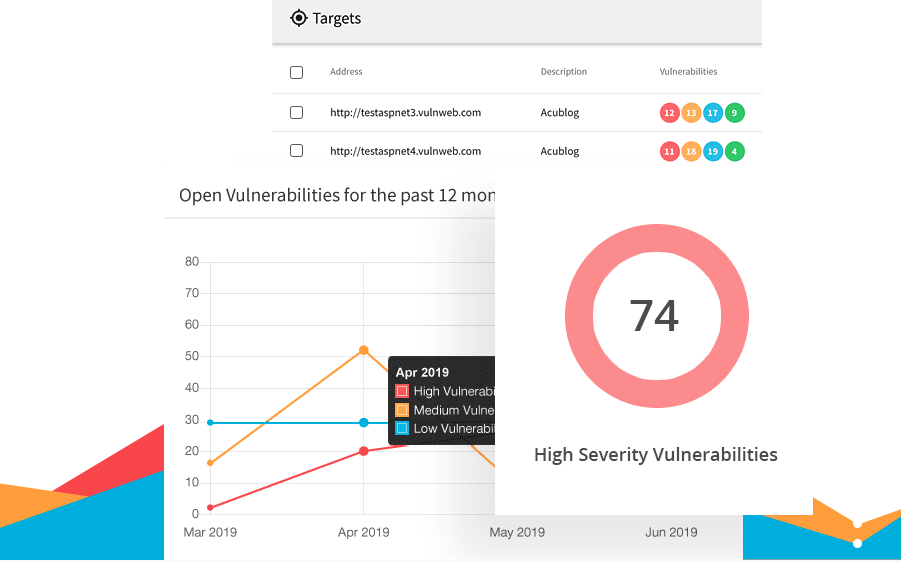
Task: Check the box for testaspnet3.vulnweb.com
Action: [296, 113]
